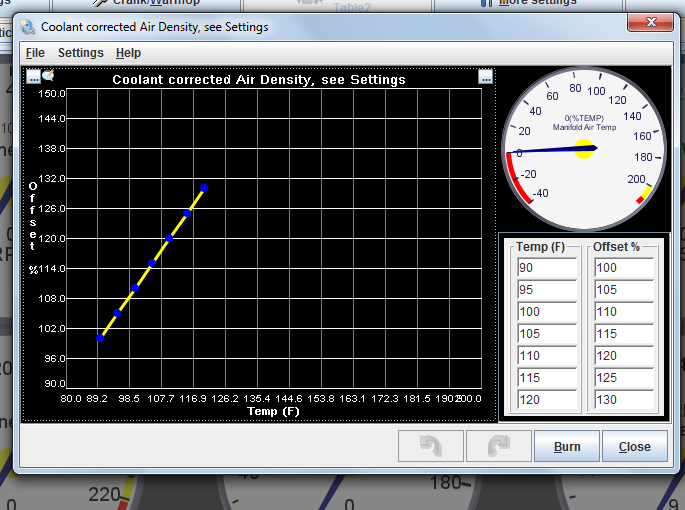
Task: Click the redo arrow button
Action: click(x=497, y=446)
